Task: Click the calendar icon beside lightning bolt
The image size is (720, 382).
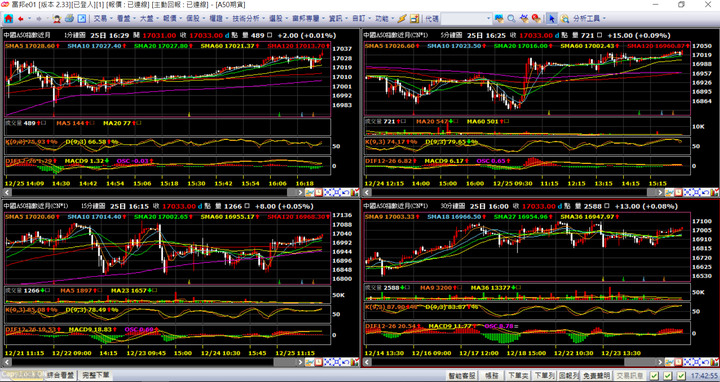Action: coord(415,19)
